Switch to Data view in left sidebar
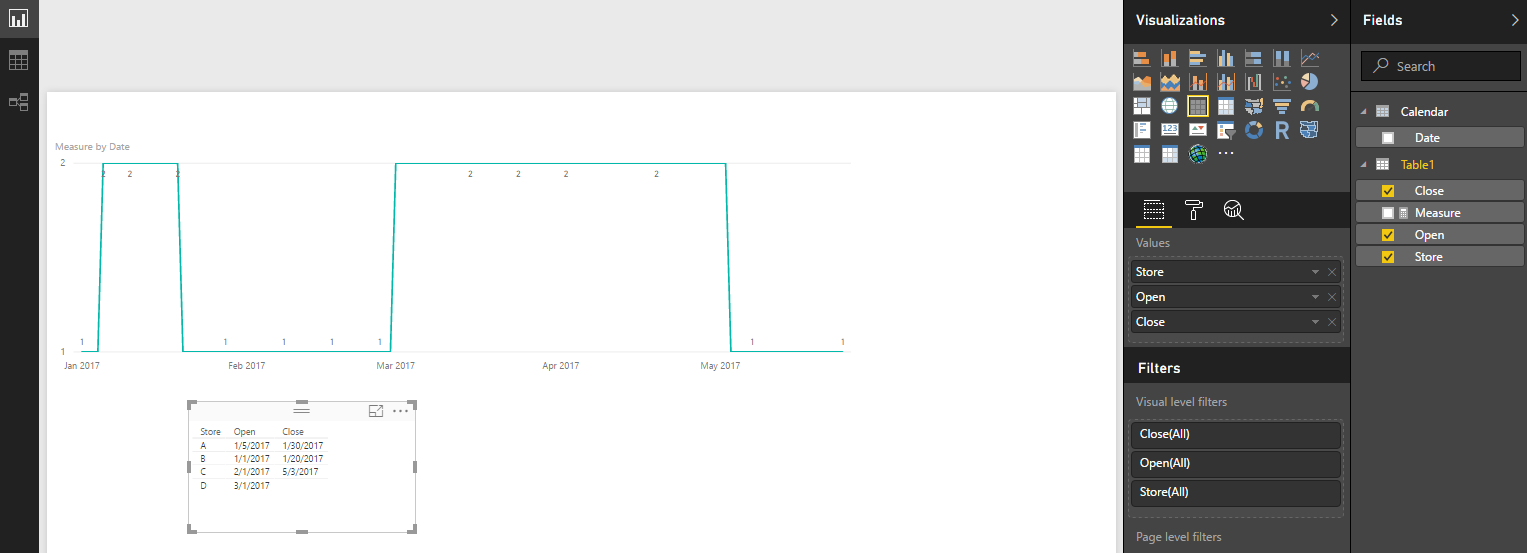Viewport: 1527px width, 553px height. 19,60
